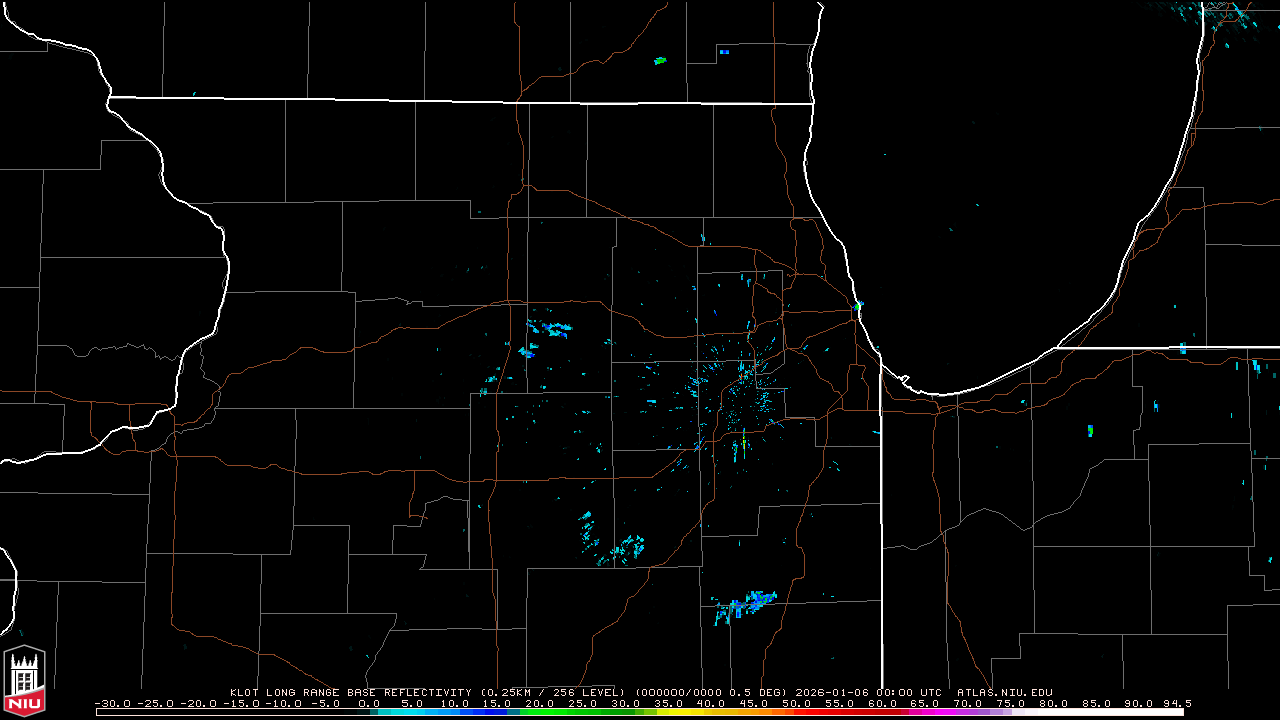Click the small blue echo near the top center
Viewport: 1280px width, 720px height.
[x=724, y=51]
